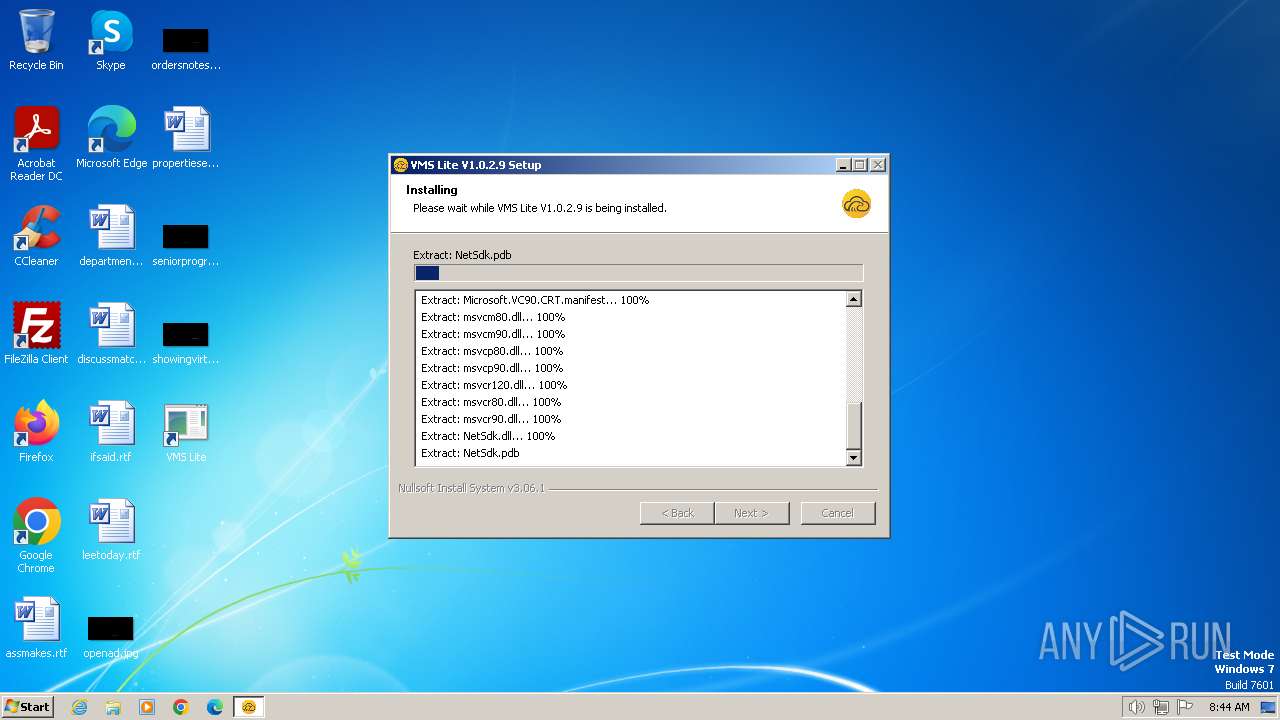Open Windows Explorer folder in taskbar

tap(113, 707)
